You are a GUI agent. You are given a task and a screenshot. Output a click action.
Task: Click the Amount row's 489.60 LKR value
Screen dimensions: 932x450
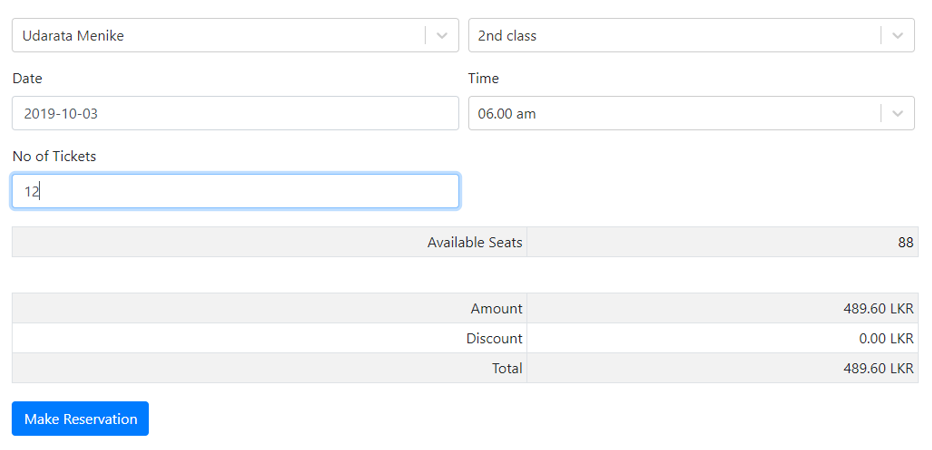coord(878,309)
